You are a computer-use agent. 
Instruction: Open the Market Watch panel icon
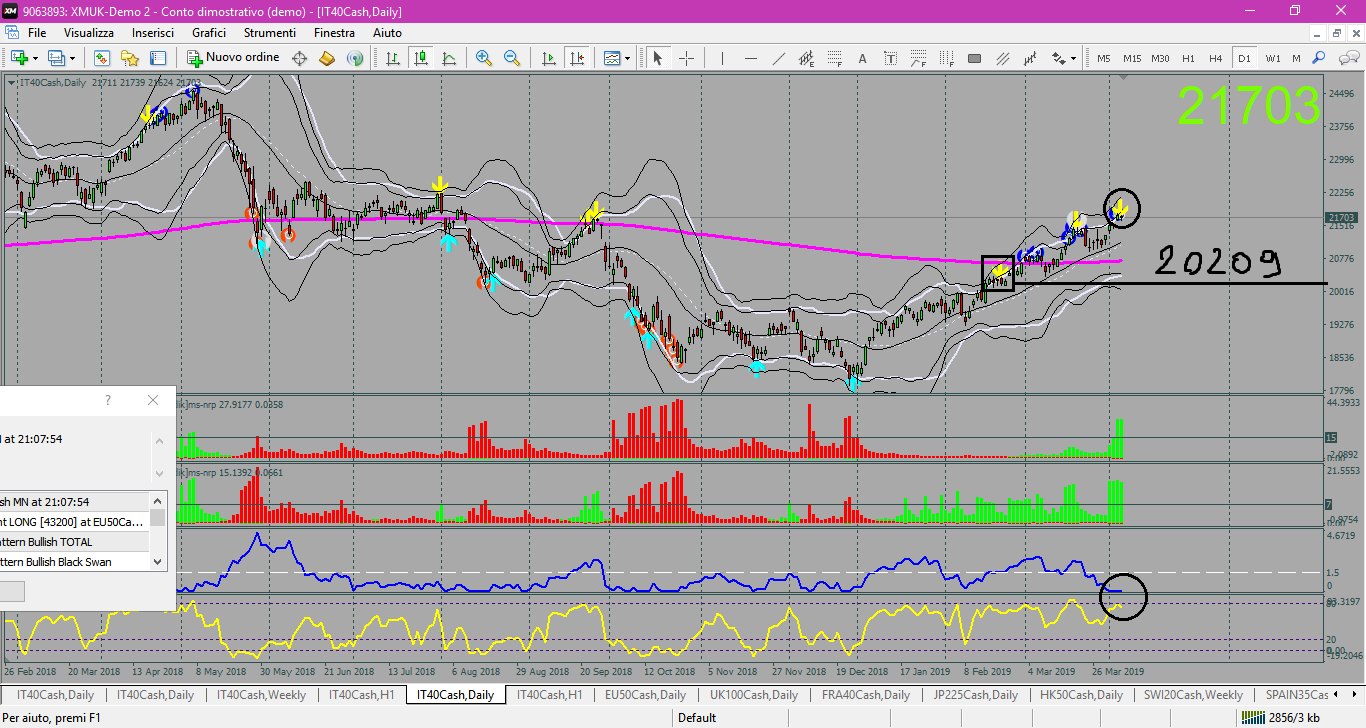coord(102,58)
